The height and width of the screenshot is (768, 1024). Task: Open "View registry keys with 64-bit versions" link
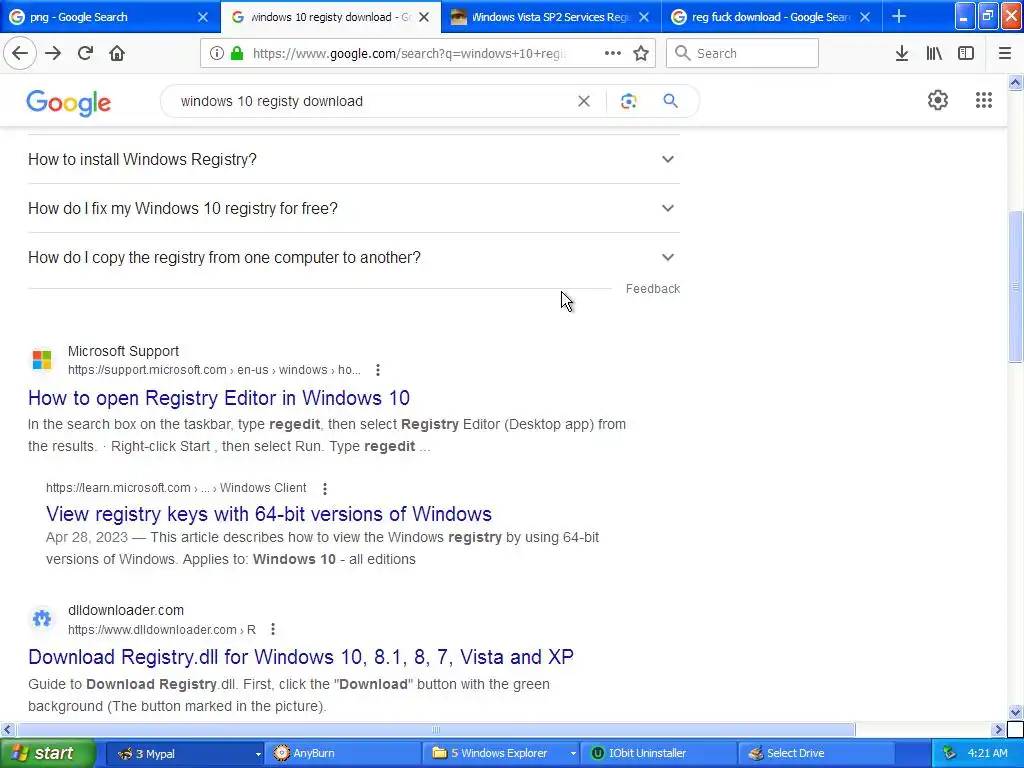tap(268, 514)
